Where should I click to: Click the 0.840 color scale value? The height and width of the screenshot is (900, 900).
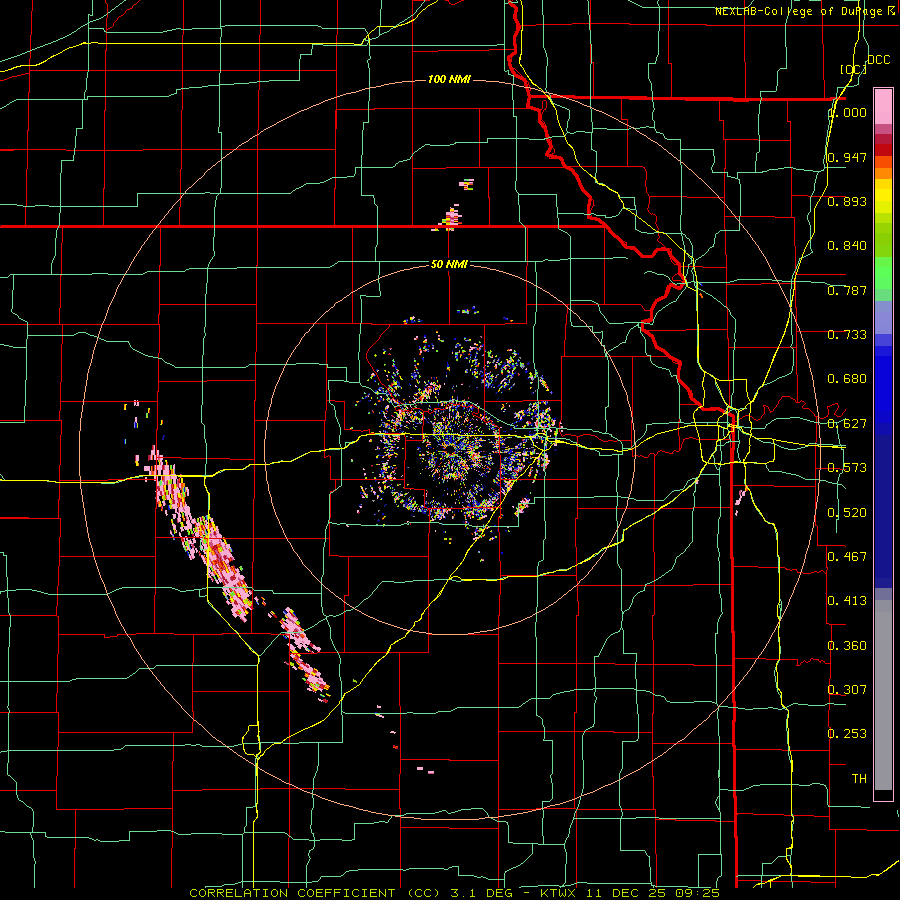coord(847,246)
